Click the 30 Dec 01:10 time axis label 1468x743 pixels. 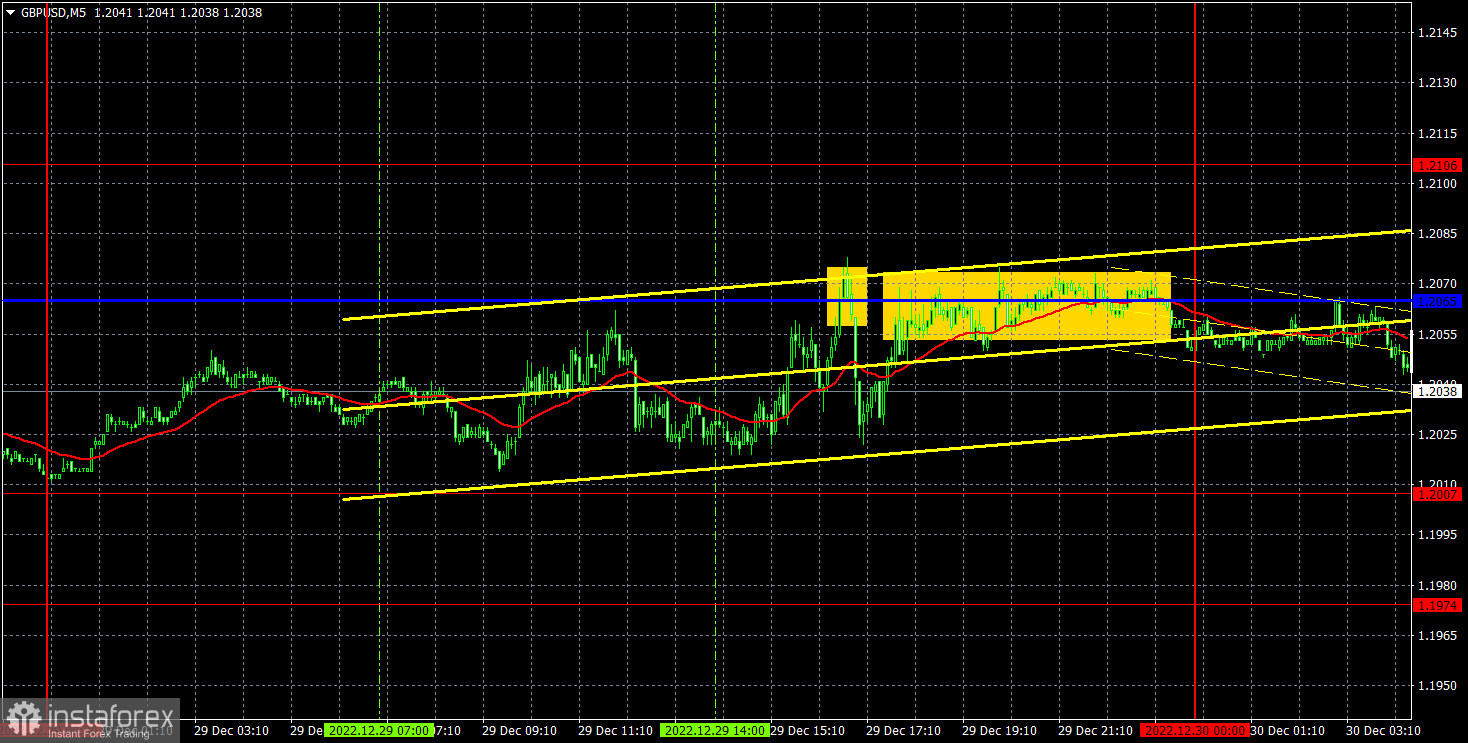(x=1286, y=731)
